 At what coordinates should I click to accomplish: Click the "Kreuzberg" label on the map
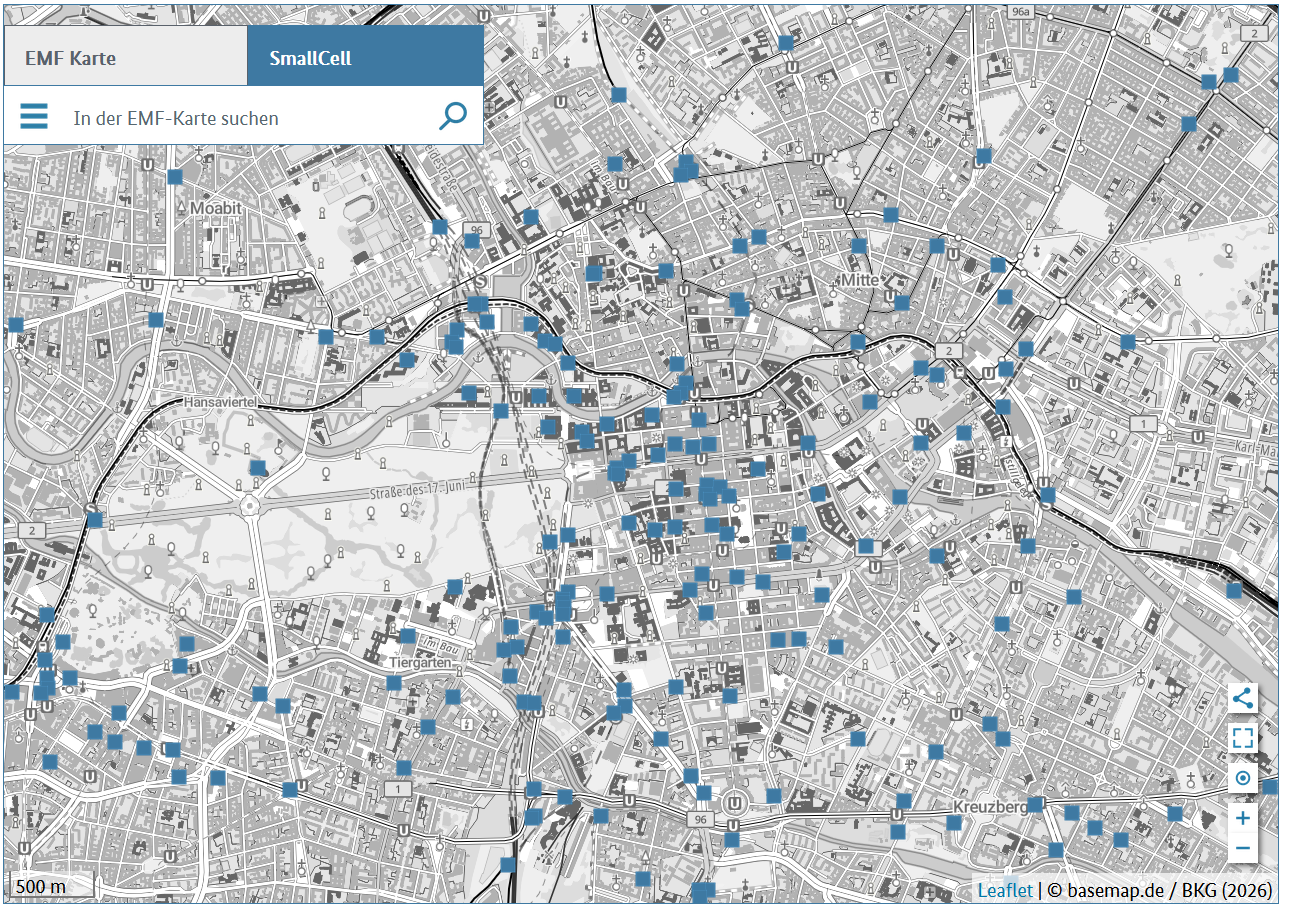[991, 806]
